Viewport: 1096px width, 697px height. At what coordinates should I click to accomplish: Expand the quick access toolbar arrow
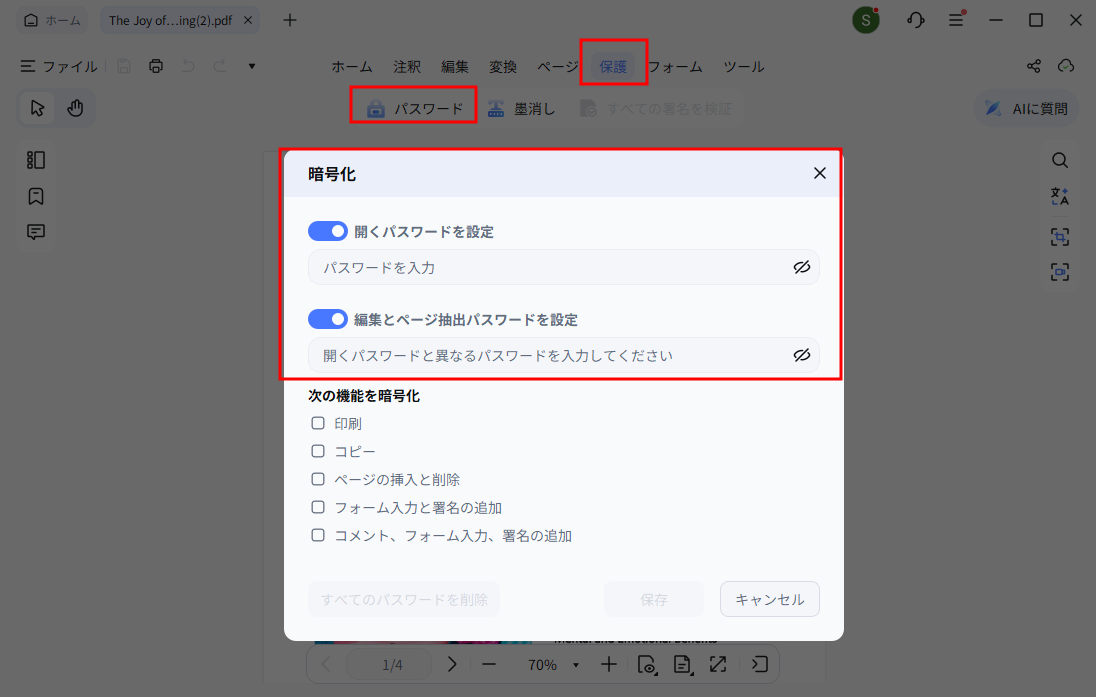pyautogui.click(x=251, y=66)
